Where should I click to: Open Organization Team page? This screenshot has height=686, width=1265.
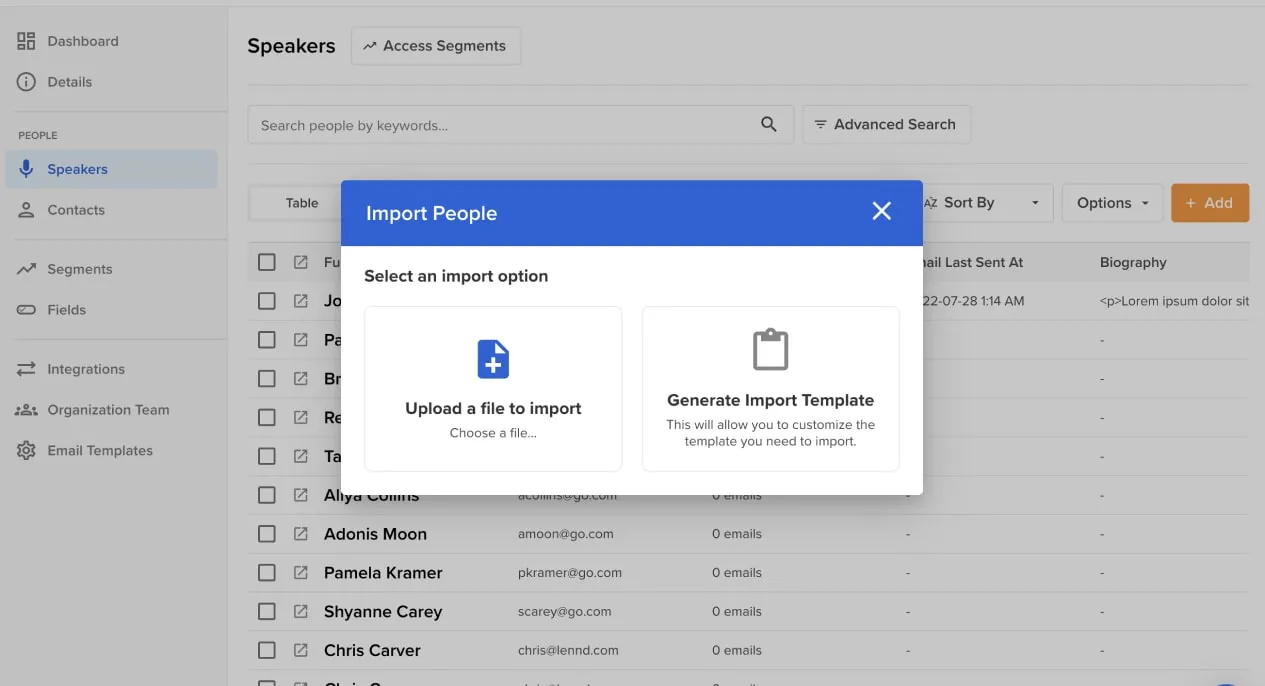click(108, 410)
